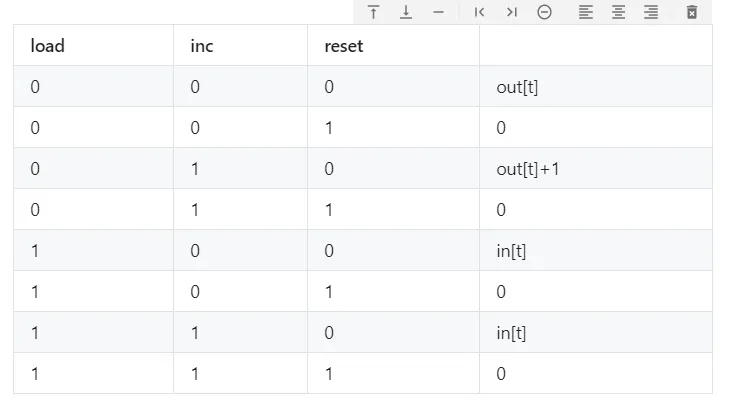Delete the table with trash icon
The image size is (737, 416).
click(692, 12)
